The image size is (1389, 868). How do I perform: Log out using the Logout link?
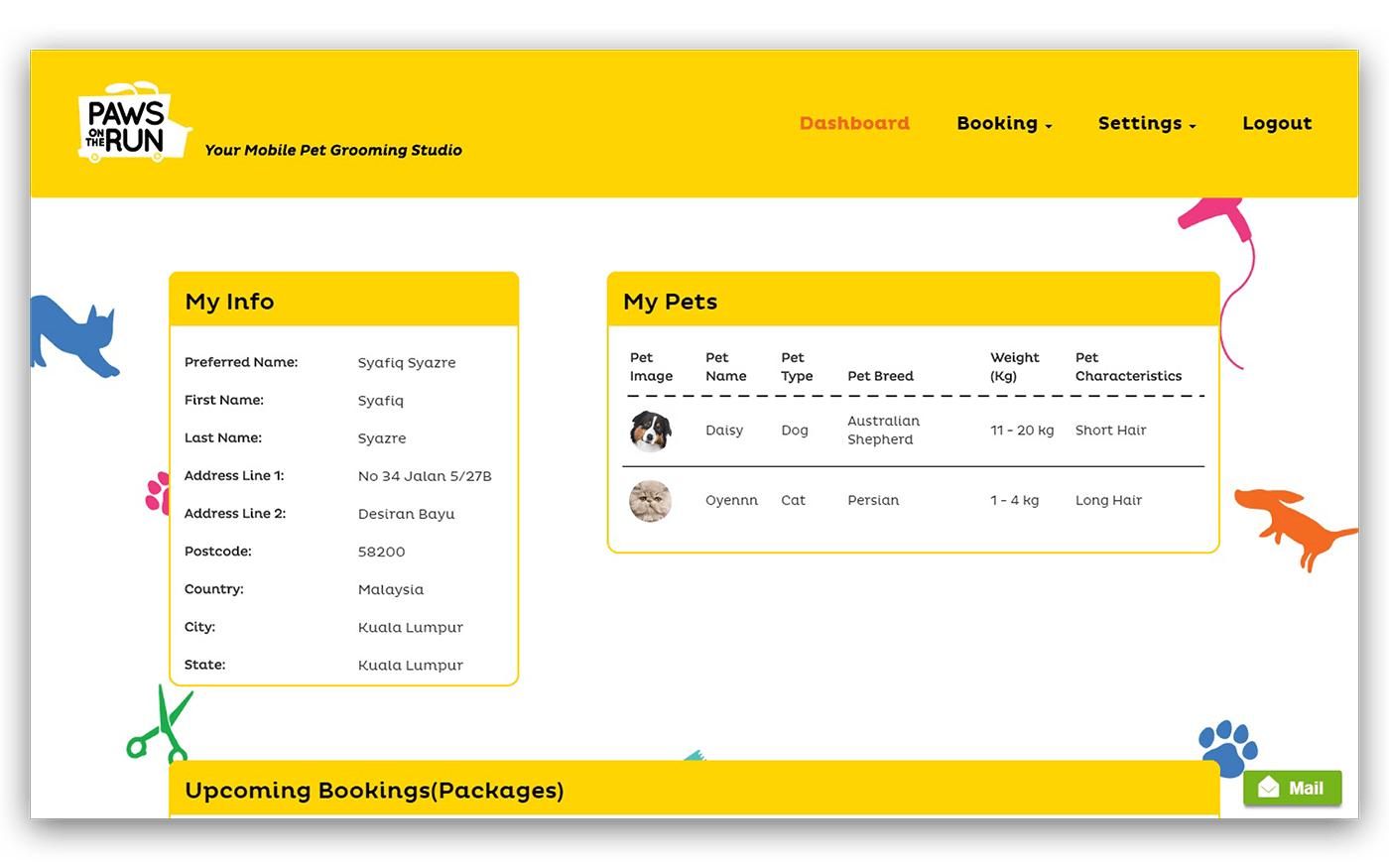pyautogui.click(x=1277, y=124)
